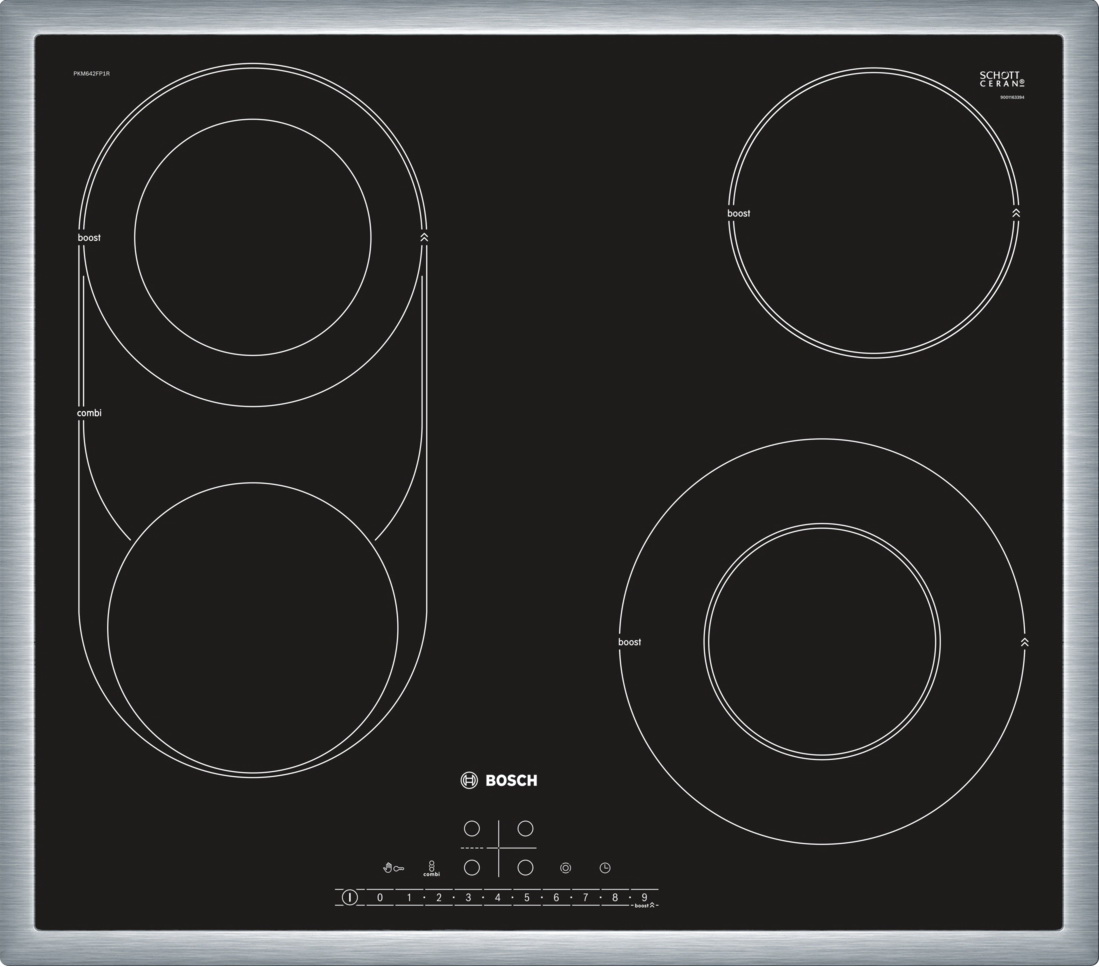Tap the dual-ring zone extension icon
Viewport: 1099px width, 967px height.
(565, 868)
